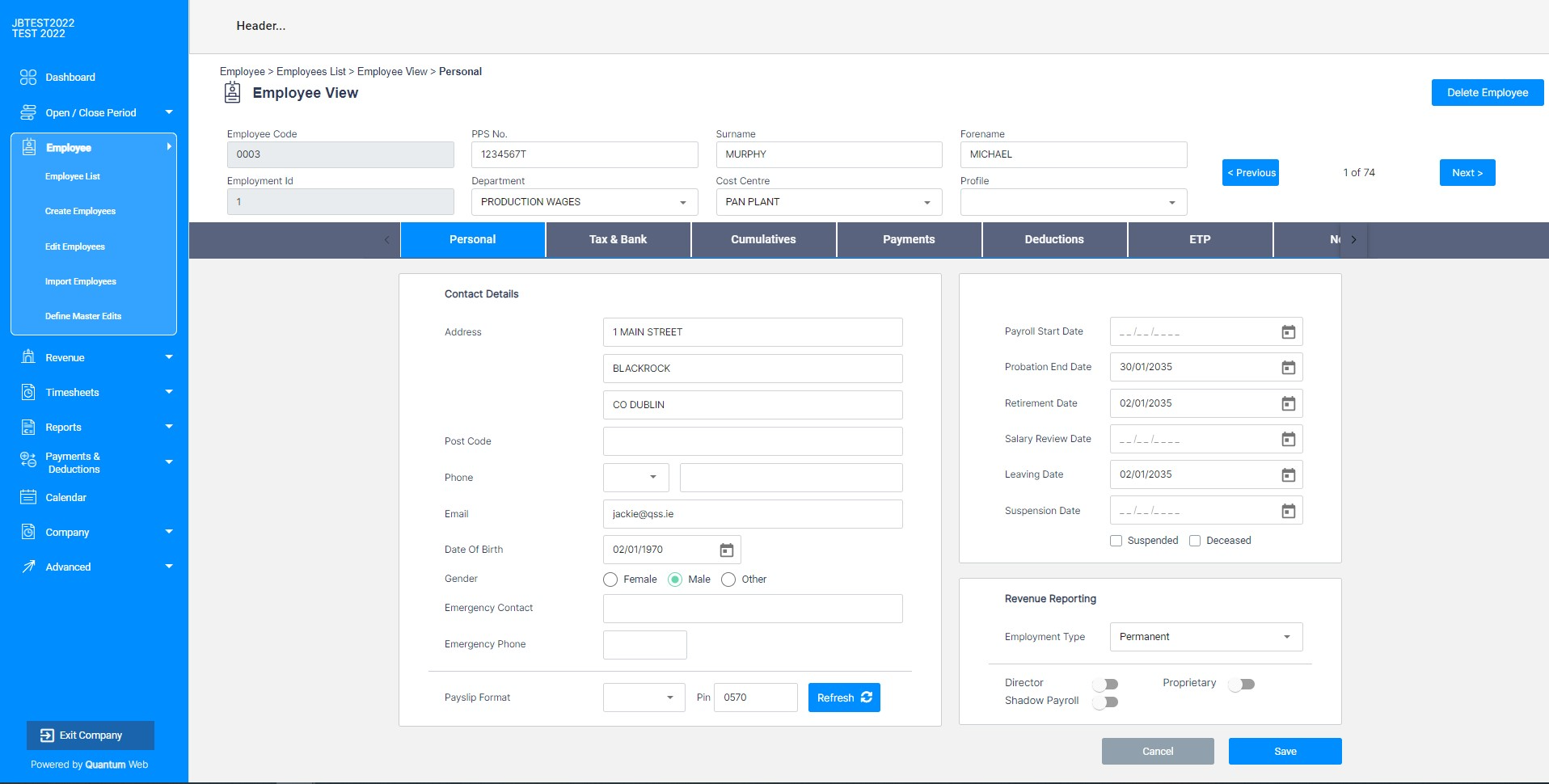
Task: Open the Payslip Format dropdown
Action: (644, 698)
